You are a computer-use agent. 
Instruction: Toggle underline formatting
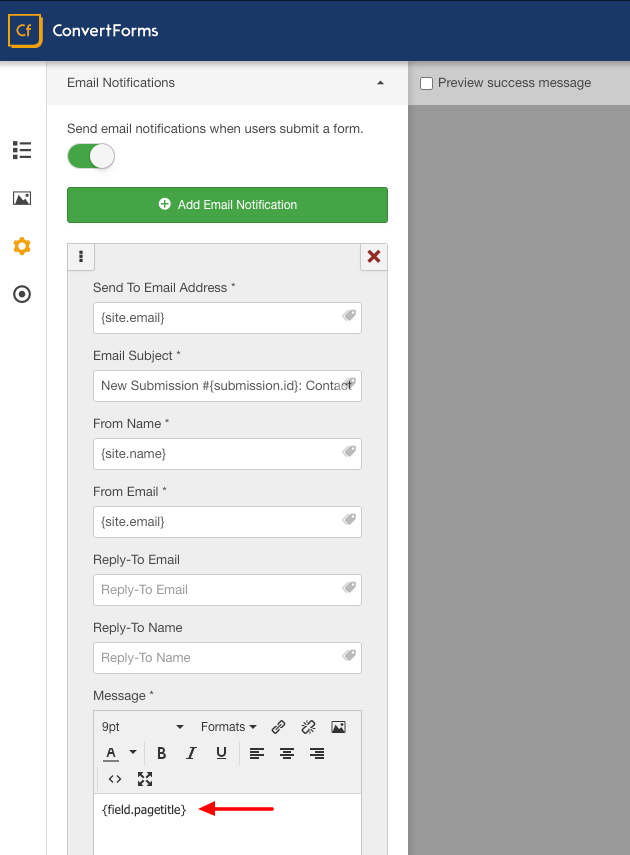[221, 753]
